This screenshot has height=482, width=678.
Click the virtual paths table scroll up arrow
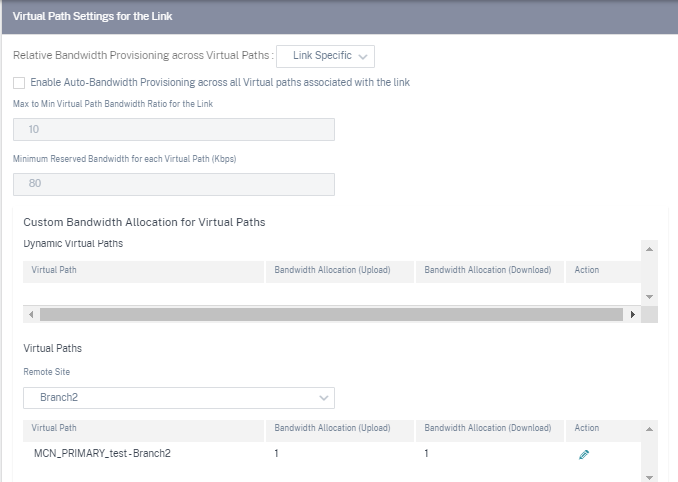(649, 429)
